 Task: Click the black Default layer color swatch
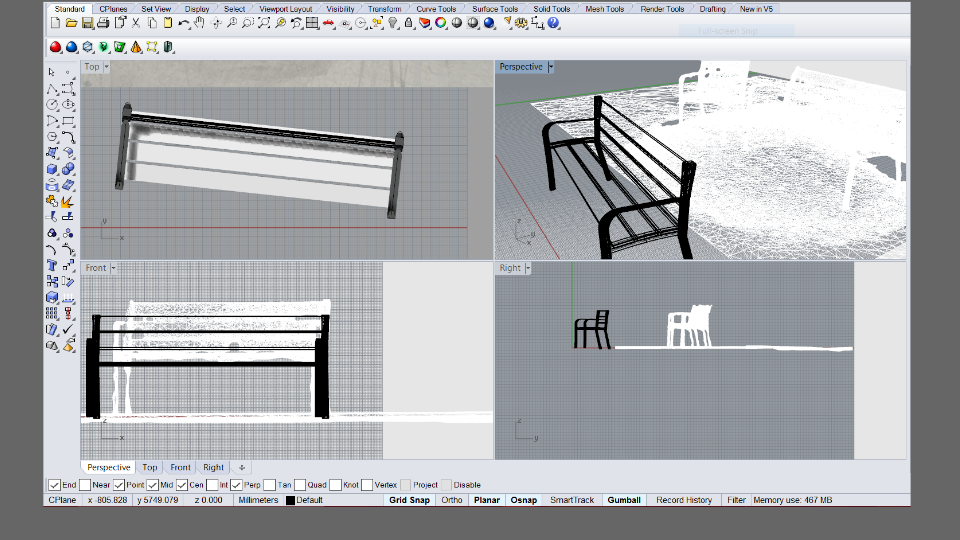point(290,500)
